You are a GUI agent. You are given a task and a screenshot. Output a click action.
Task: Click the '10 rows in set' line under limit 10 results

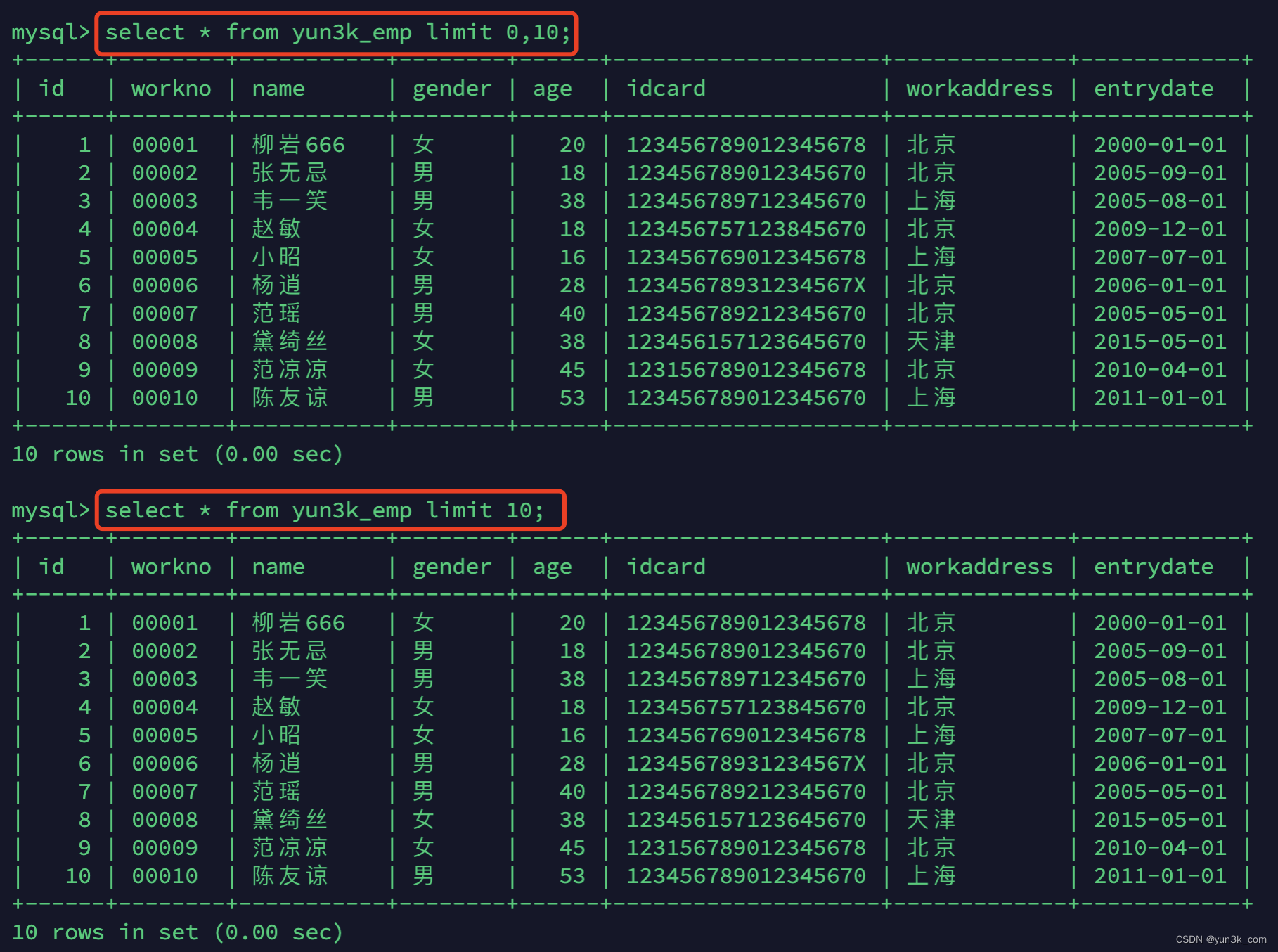(x=177, y=932)
